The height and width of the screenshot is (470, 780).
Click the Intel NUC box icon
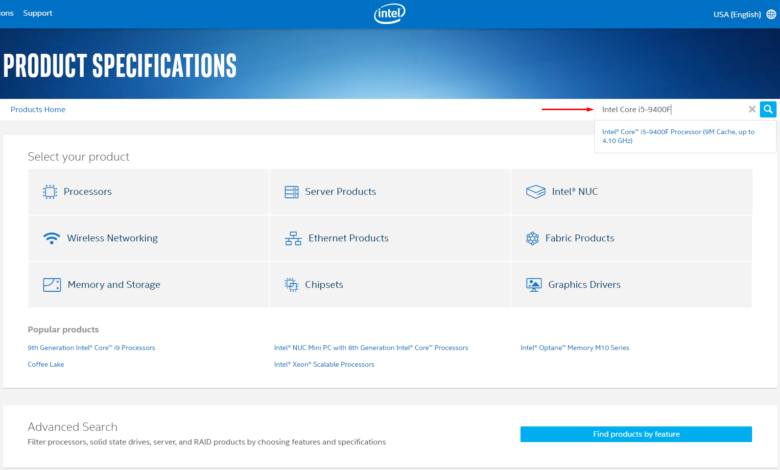pos(536,191)
